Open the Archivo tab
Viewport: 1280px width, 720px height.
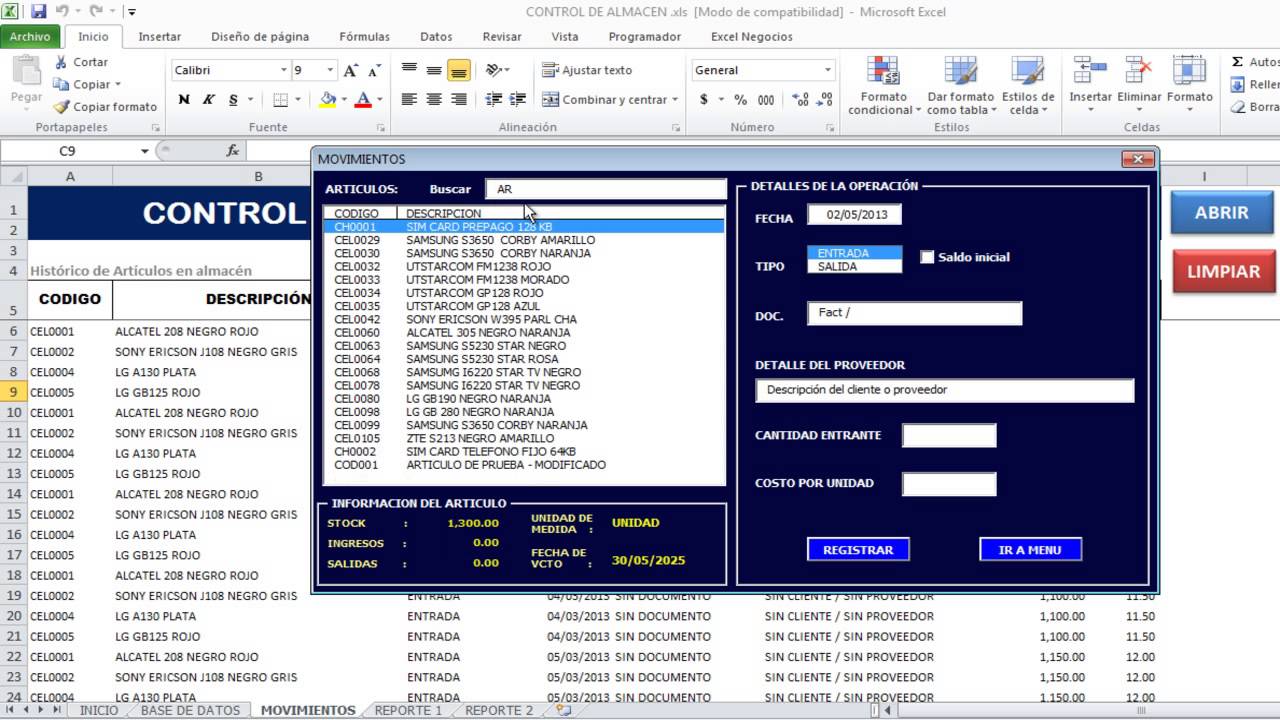coord(30,36)
